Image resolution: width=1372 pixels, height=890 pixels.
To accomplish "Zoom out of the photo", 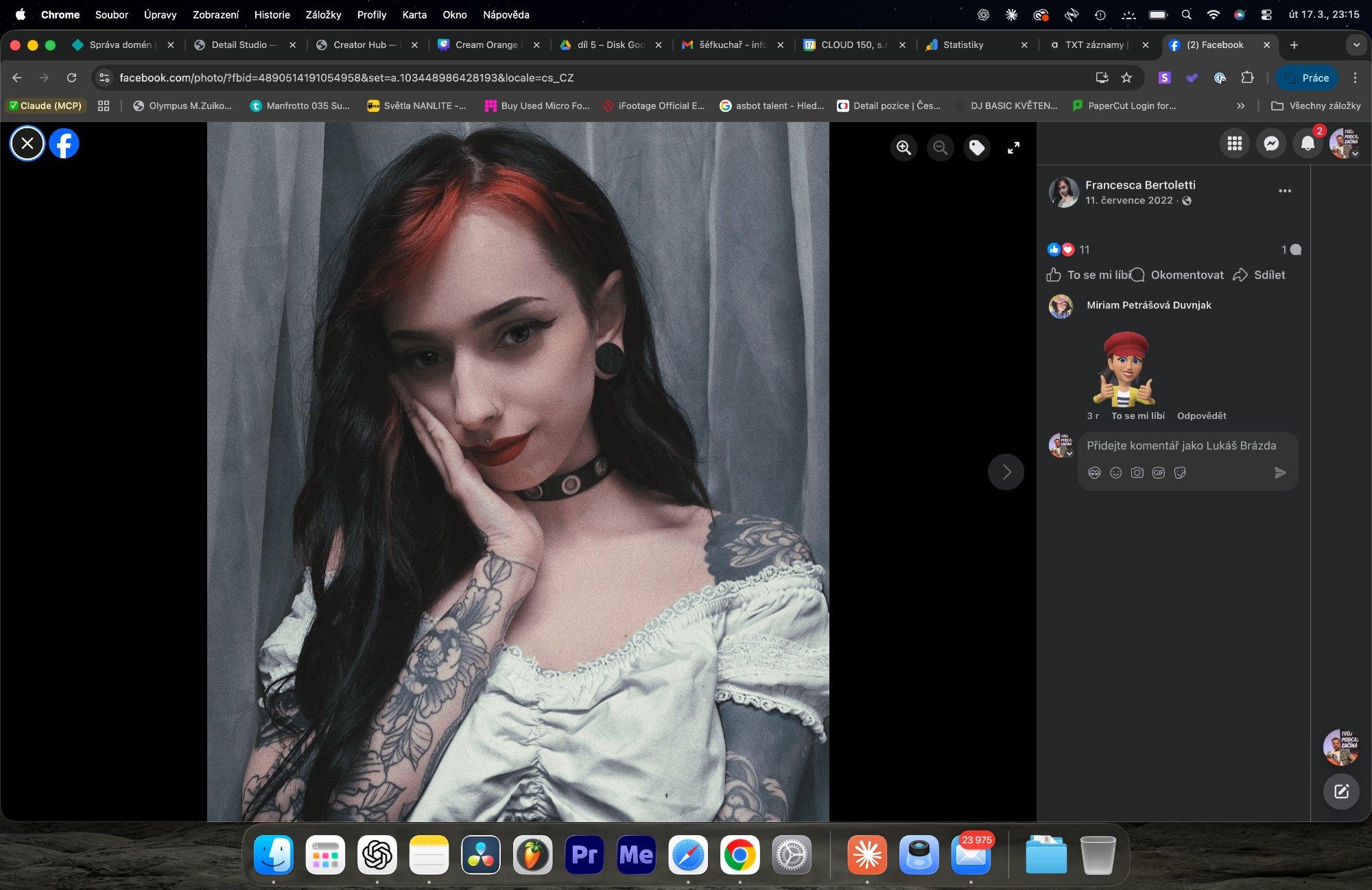I will click(x=940, y=147).
